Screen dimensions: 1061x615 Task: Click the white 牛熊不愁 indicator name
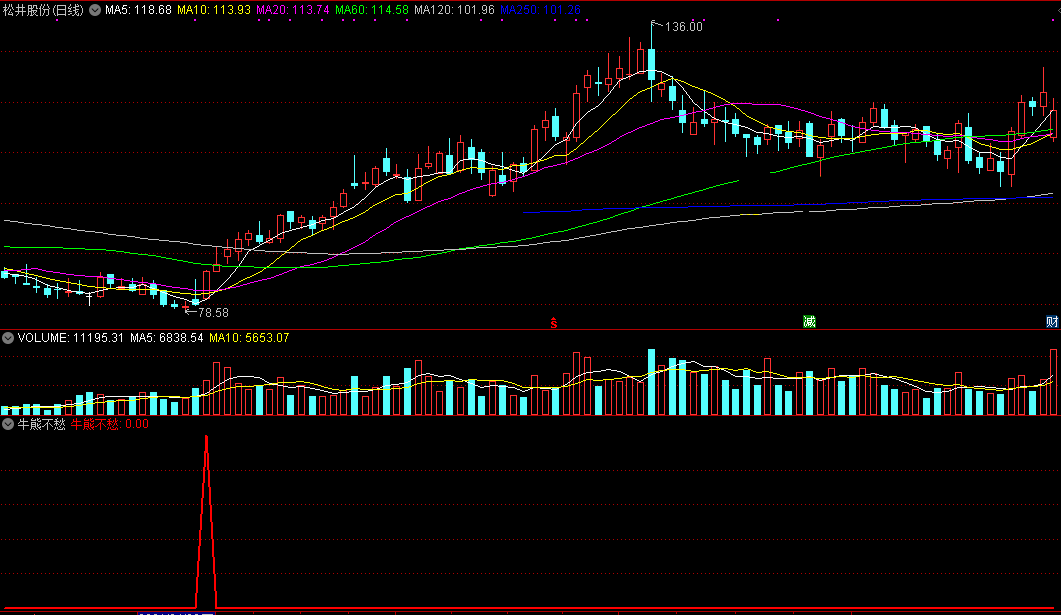click(41, 424)
